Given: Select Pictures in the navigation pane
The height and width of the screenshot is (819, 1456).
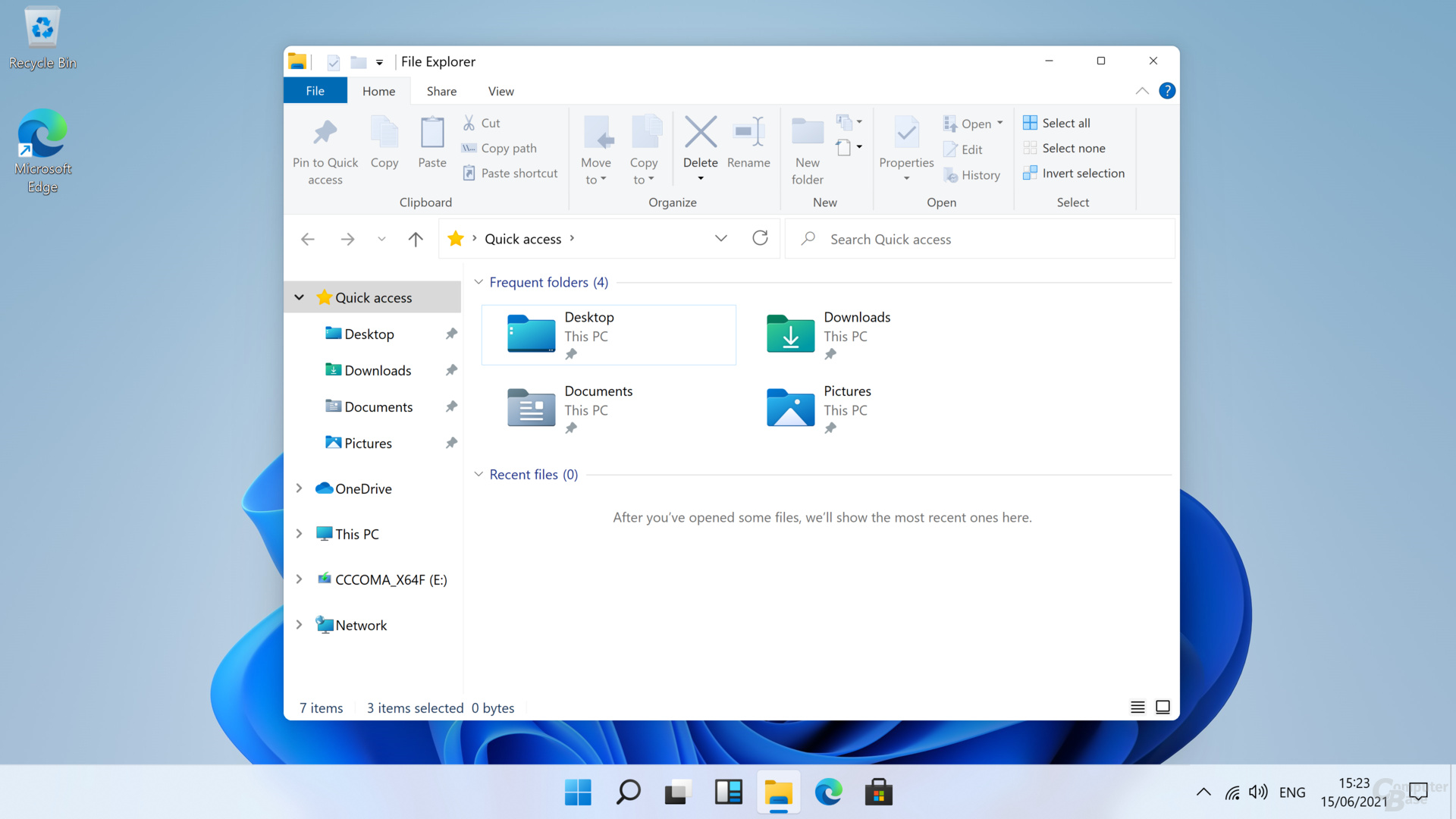Looking at the screenshot, I should coord(368,443).
